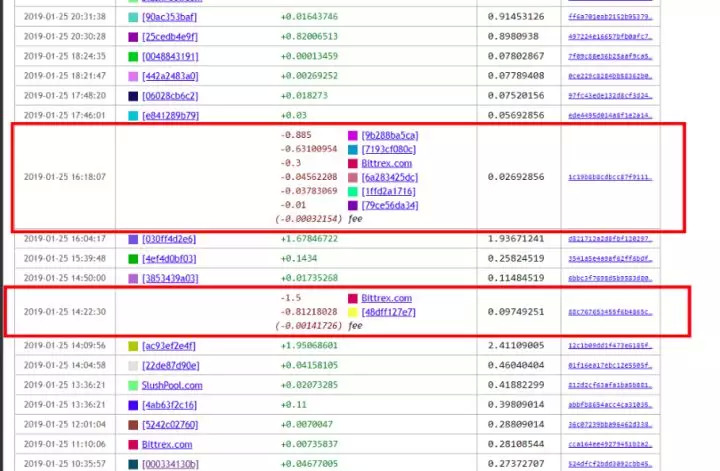Image resolution: width=720 pixels, height=471 pixels.
Task: Open transaction hash for 10:35:57 row
Action: (x=610, y=464)
